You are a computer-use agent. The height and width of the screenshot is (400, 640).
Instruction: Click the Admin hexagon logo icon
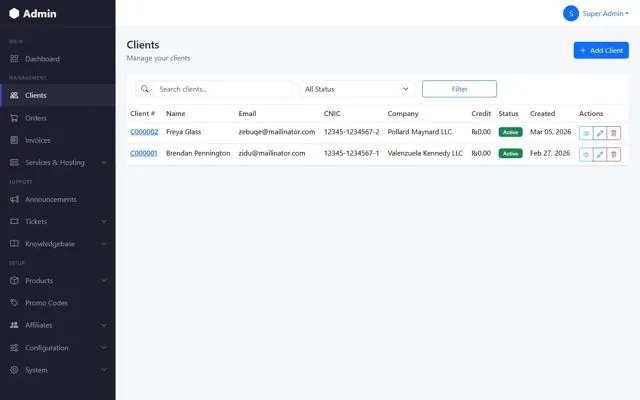[14, 13]
